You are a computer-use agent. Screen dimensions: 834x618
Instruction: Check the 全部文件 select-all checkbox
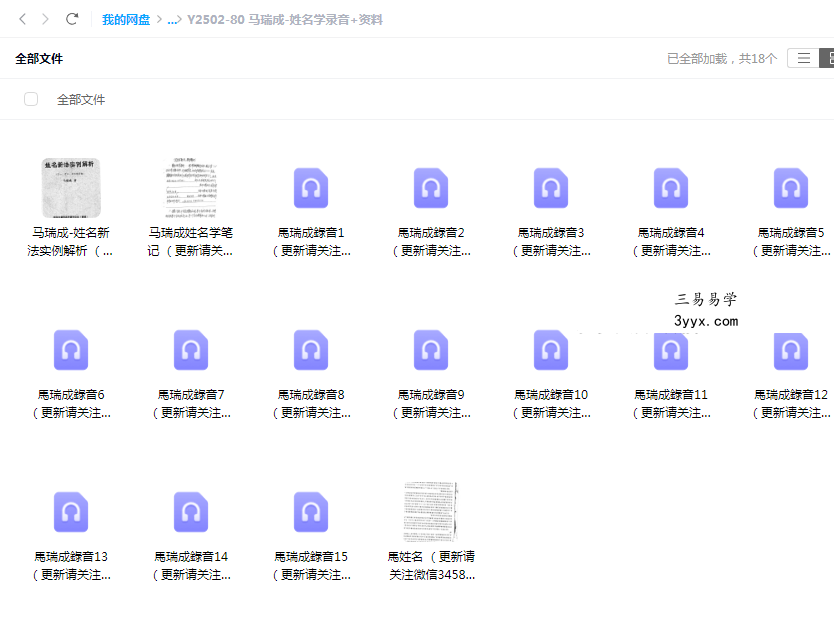tap(31, 99)
